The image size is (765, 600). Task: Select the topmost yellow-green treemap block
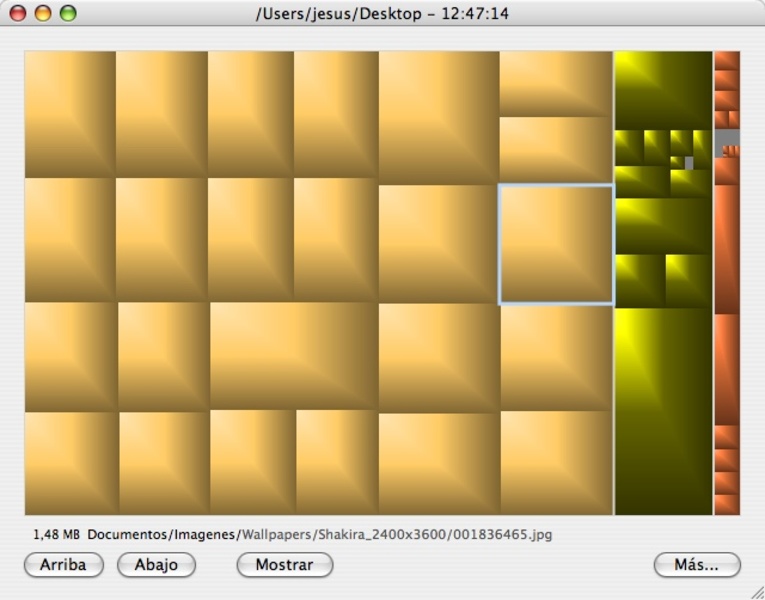pos(663,90)
